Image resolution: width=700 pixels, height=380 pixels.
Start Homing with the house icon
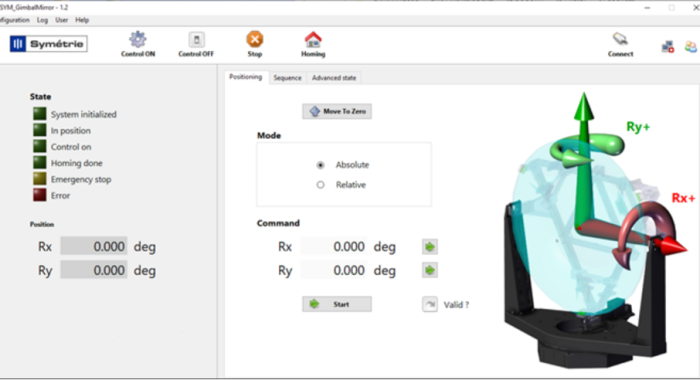(x=313, y=39)
